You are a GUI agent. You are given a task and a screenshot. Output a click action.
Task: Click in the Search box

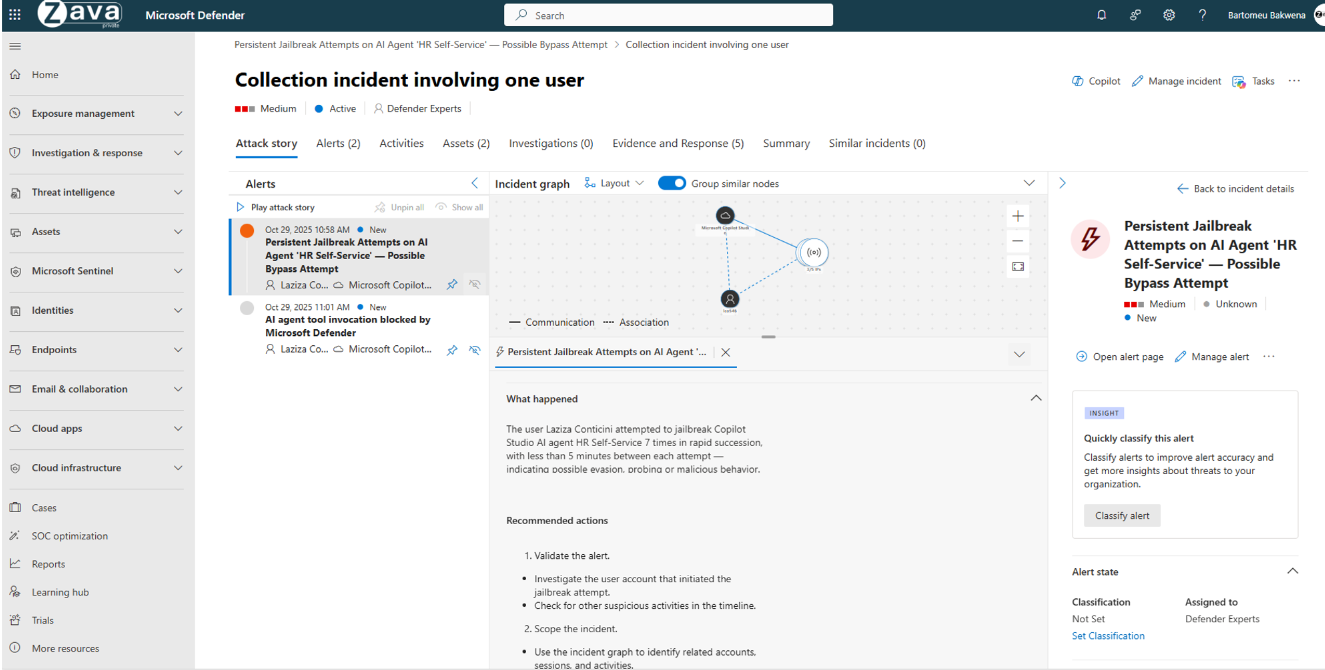pos(668,15)
